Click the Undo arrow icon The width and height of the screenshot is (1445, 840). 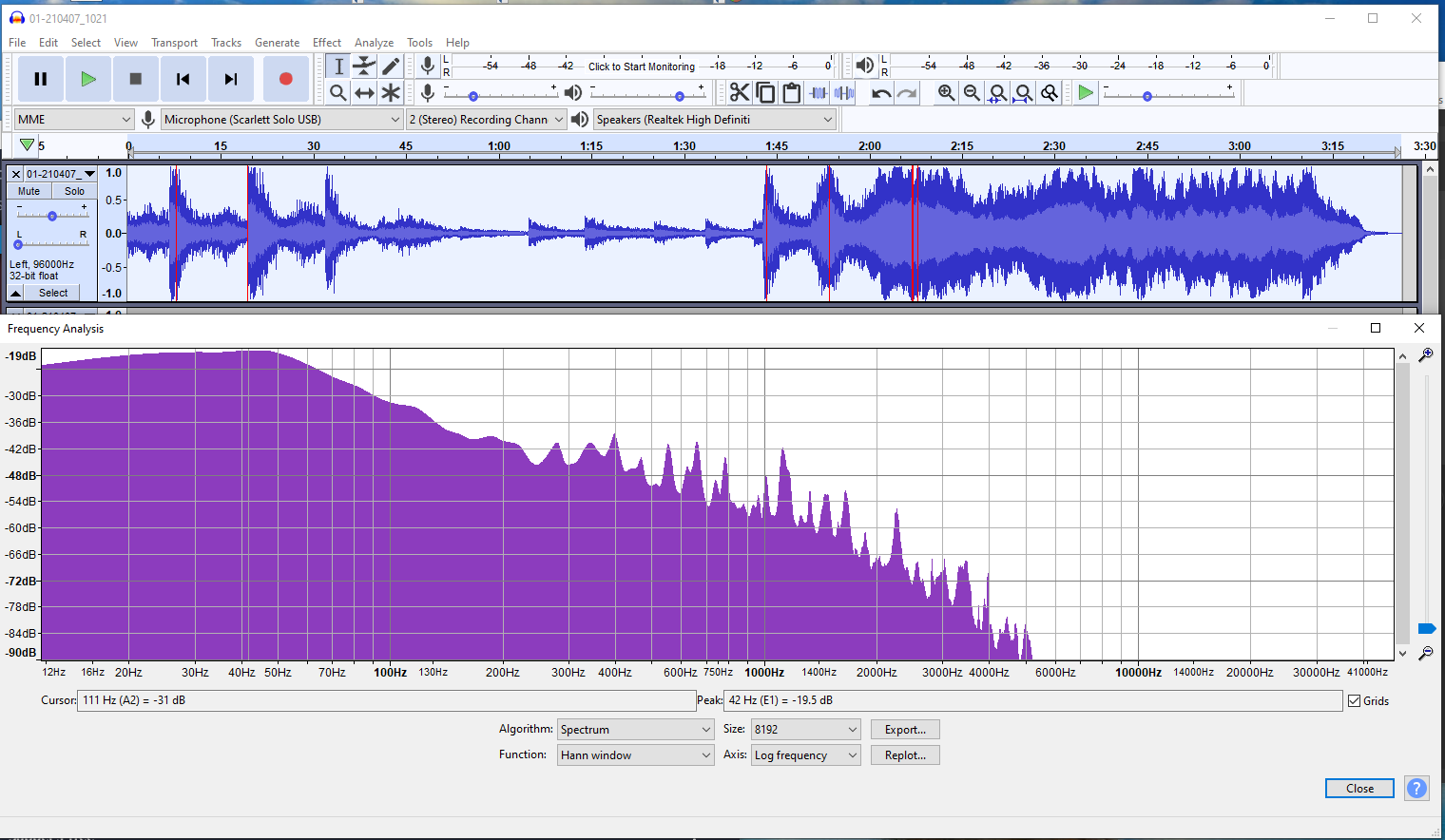coord(881,92)
